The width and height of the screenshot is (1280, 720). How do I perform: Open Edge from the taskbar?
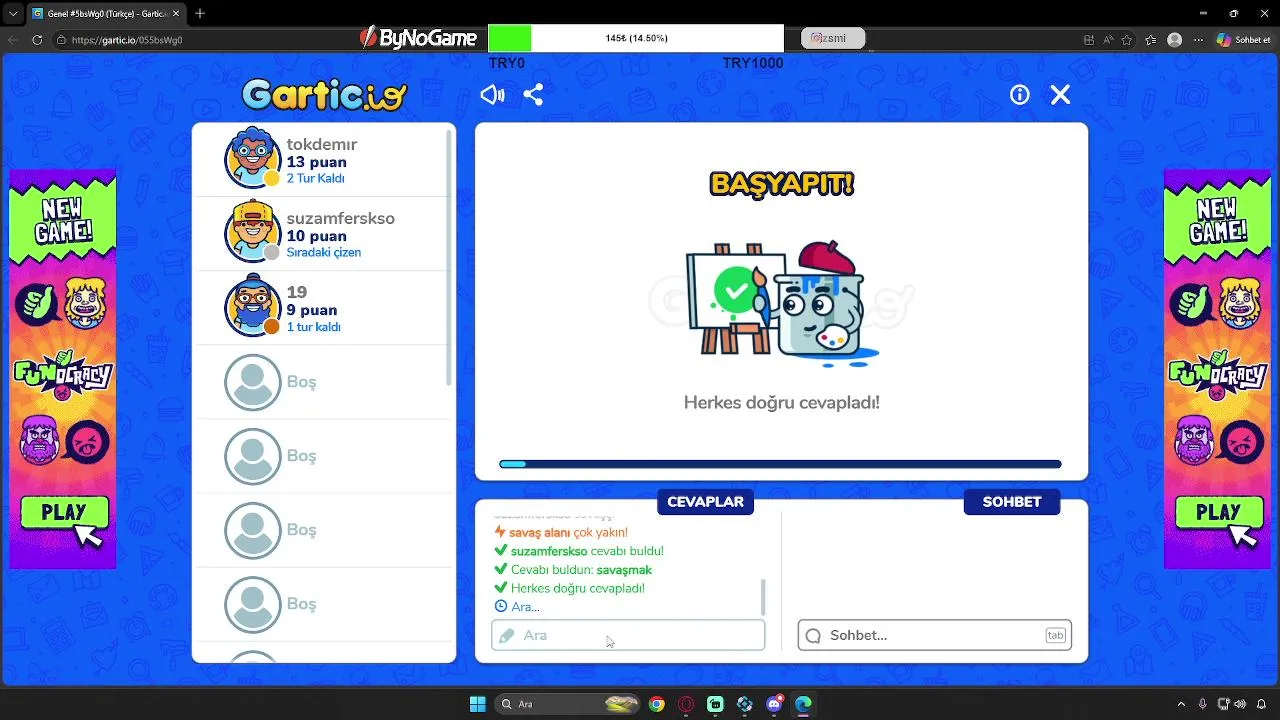click(803, 704)
